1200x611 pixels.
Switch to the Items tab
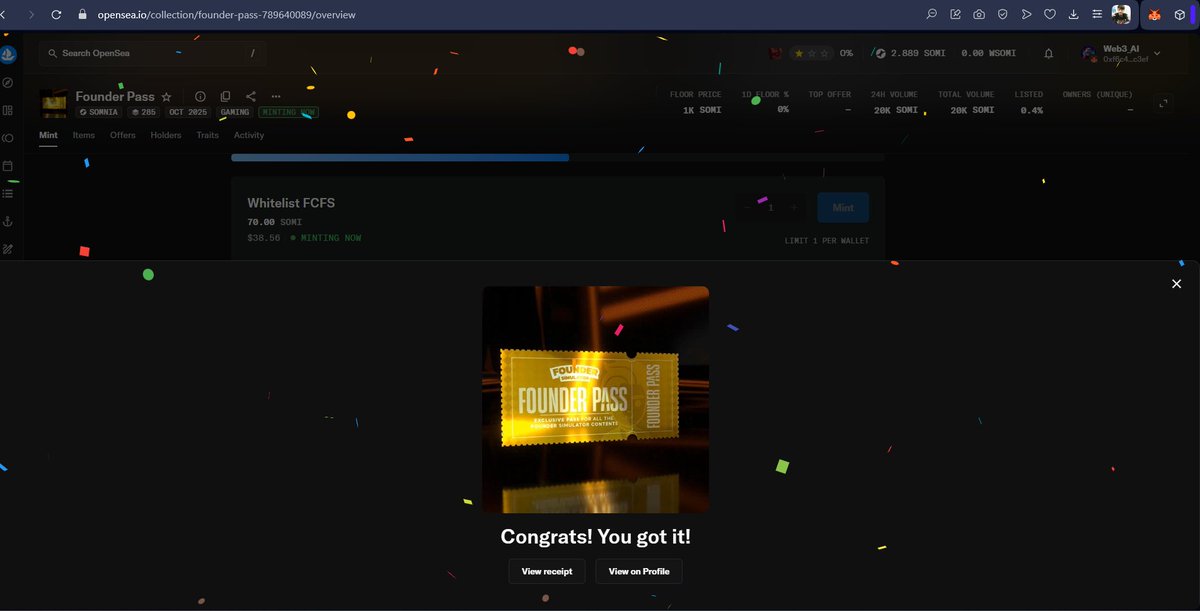point(84,135)
